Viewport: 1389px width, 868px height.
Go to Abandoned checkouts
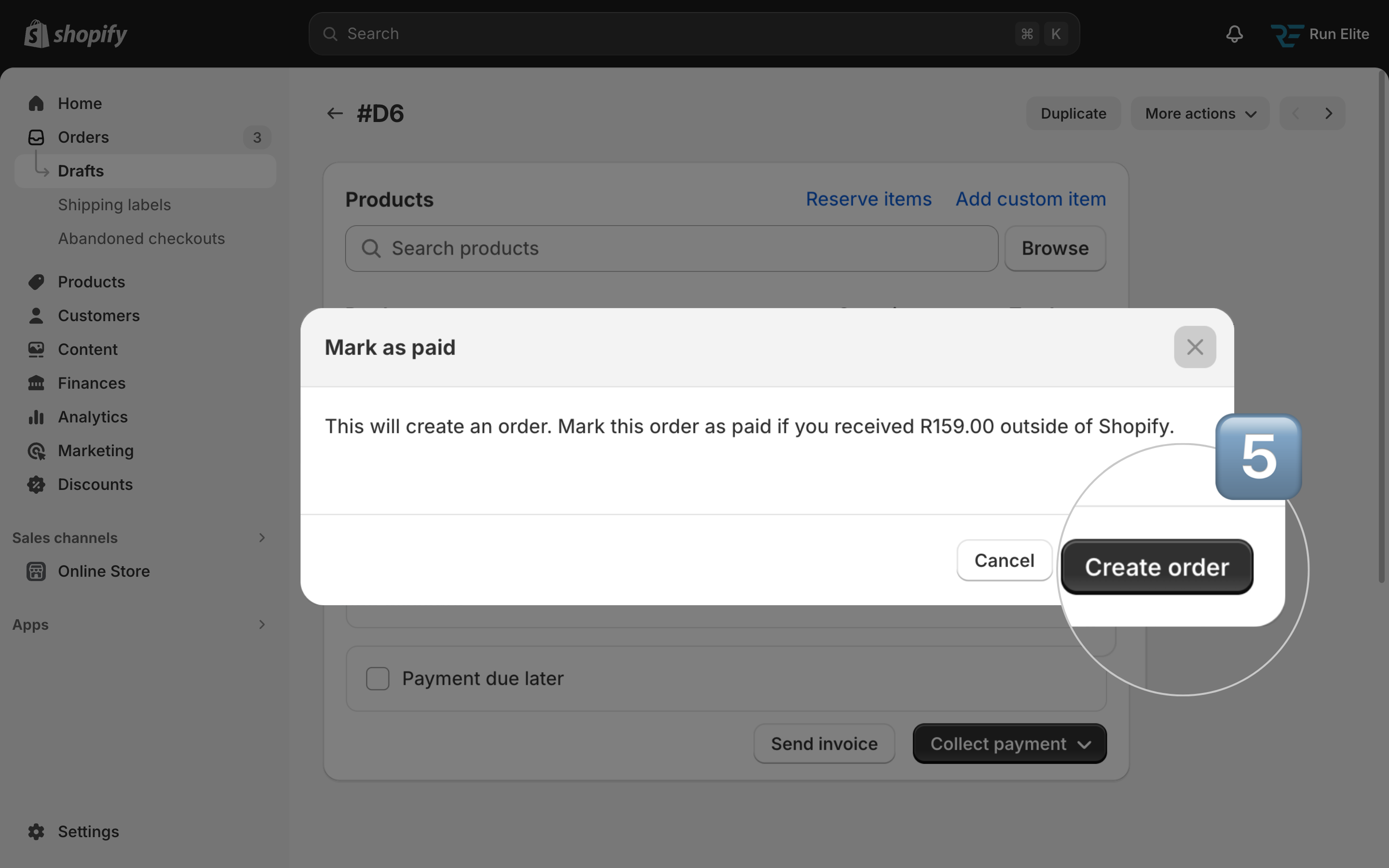pos(141,239)
